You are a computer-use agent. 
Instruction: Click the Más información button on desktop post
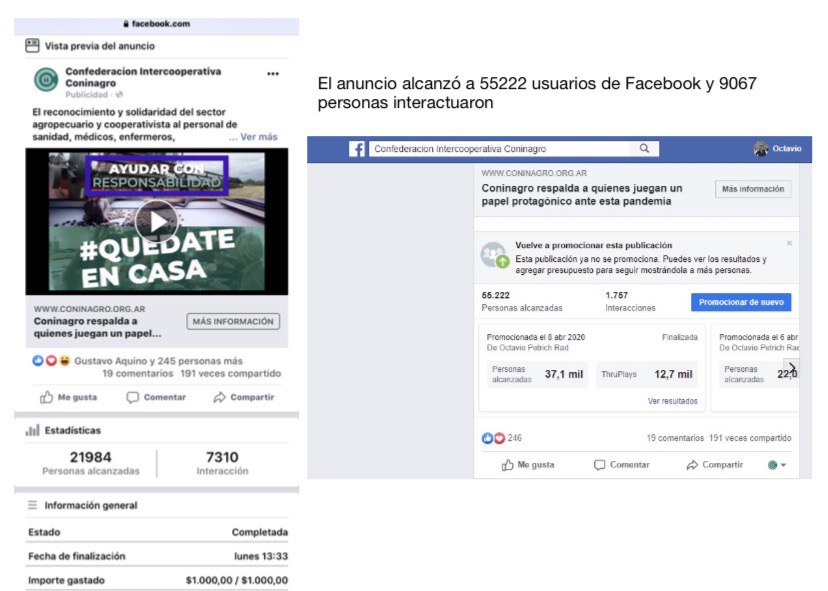coord(753,189)
